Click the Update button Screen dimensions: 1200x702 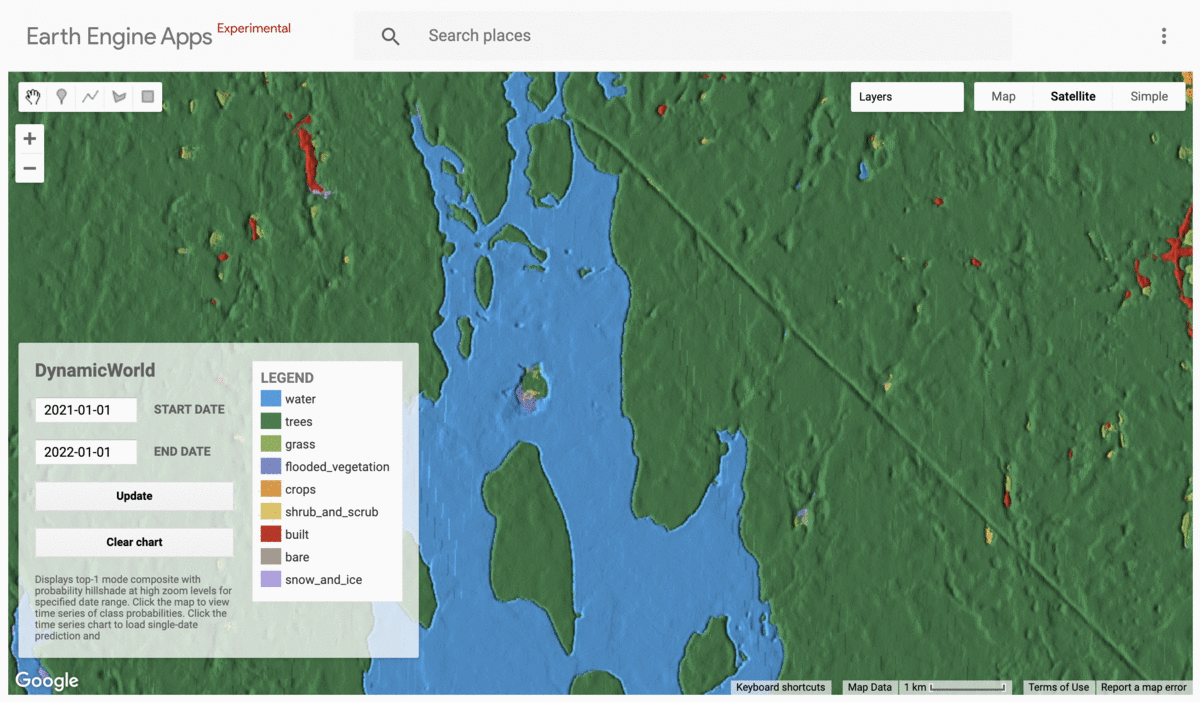click(134, 496)
